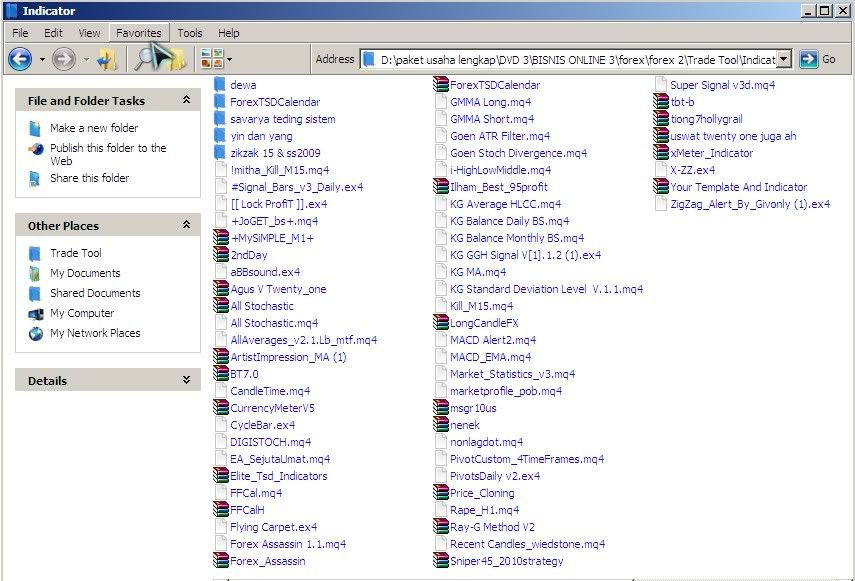Select file MACD Alert2.mq4
The height and width of the screenshot is (581, 855).
pyautogui.click(x=493, y=340)
